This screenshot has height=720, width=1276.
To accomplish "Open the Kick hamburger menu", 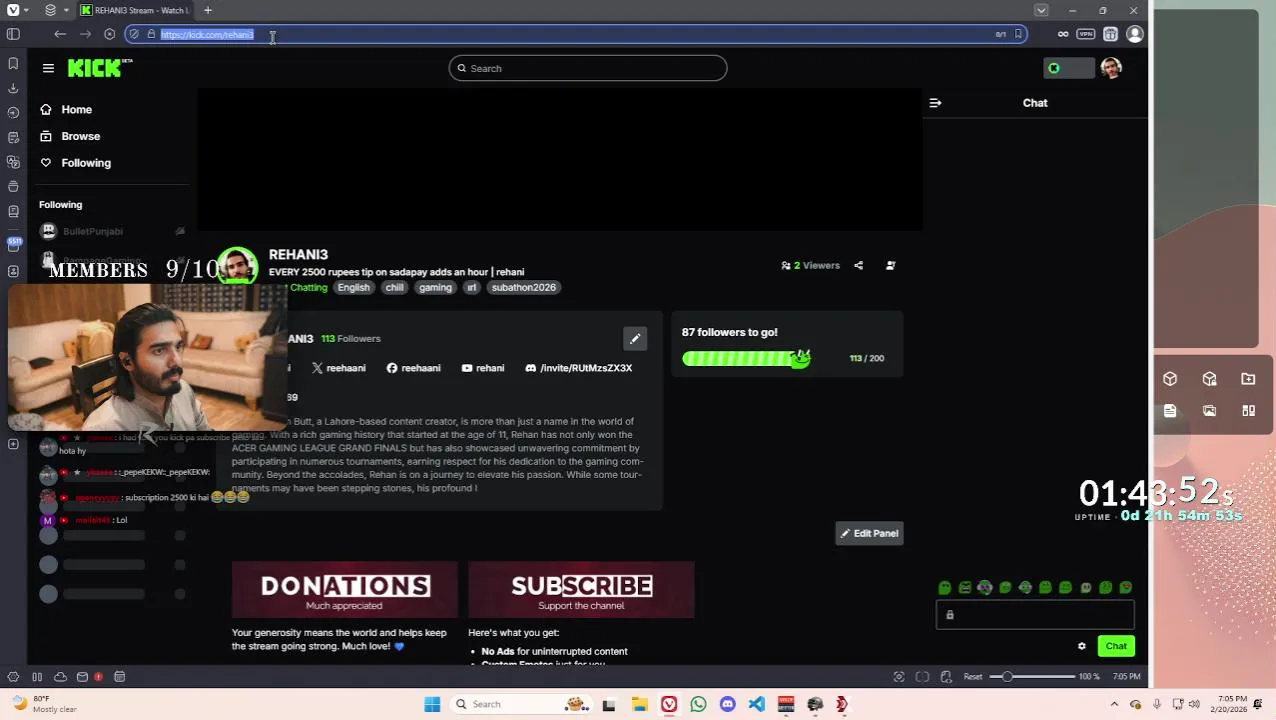I will [48, 68].
